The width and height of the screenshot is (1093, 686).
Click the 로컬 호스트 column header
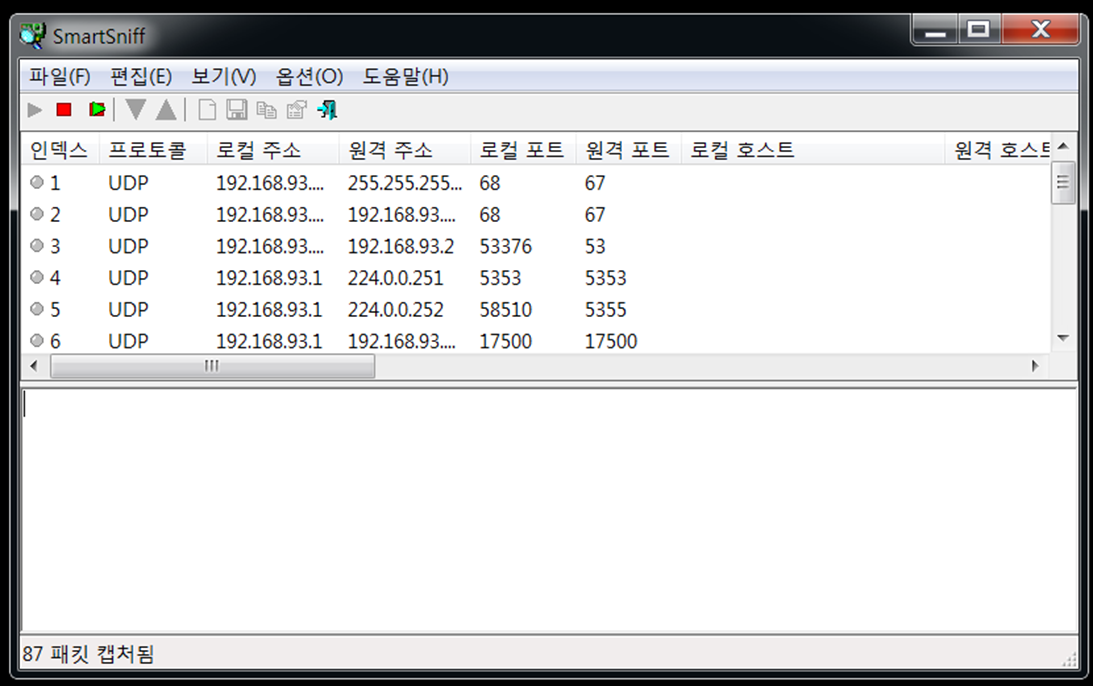coord(813,150)
